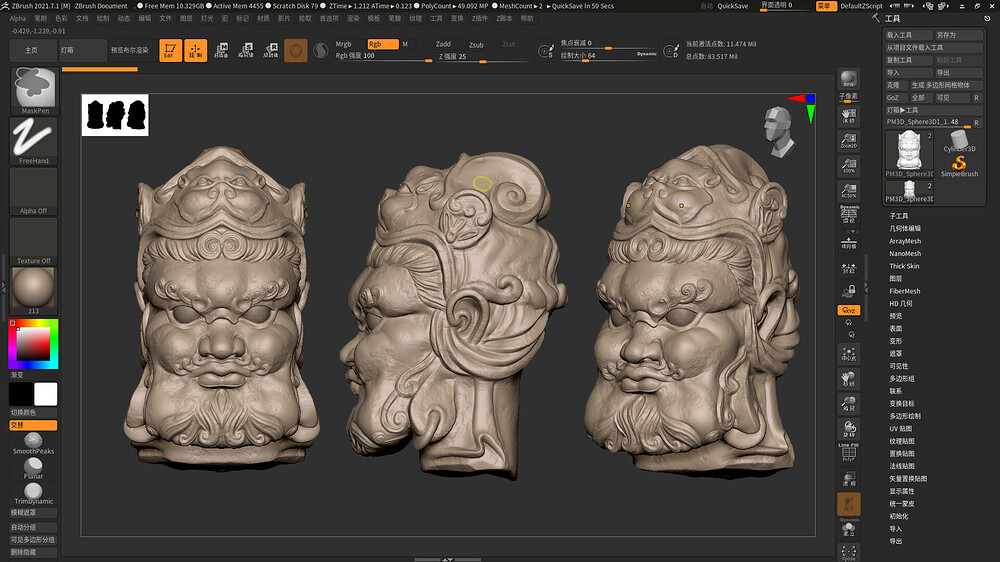The width and height of the screenshot is (1000, 562).
Task: Expand the 几何体编辑 section
Action: point(905,228)
